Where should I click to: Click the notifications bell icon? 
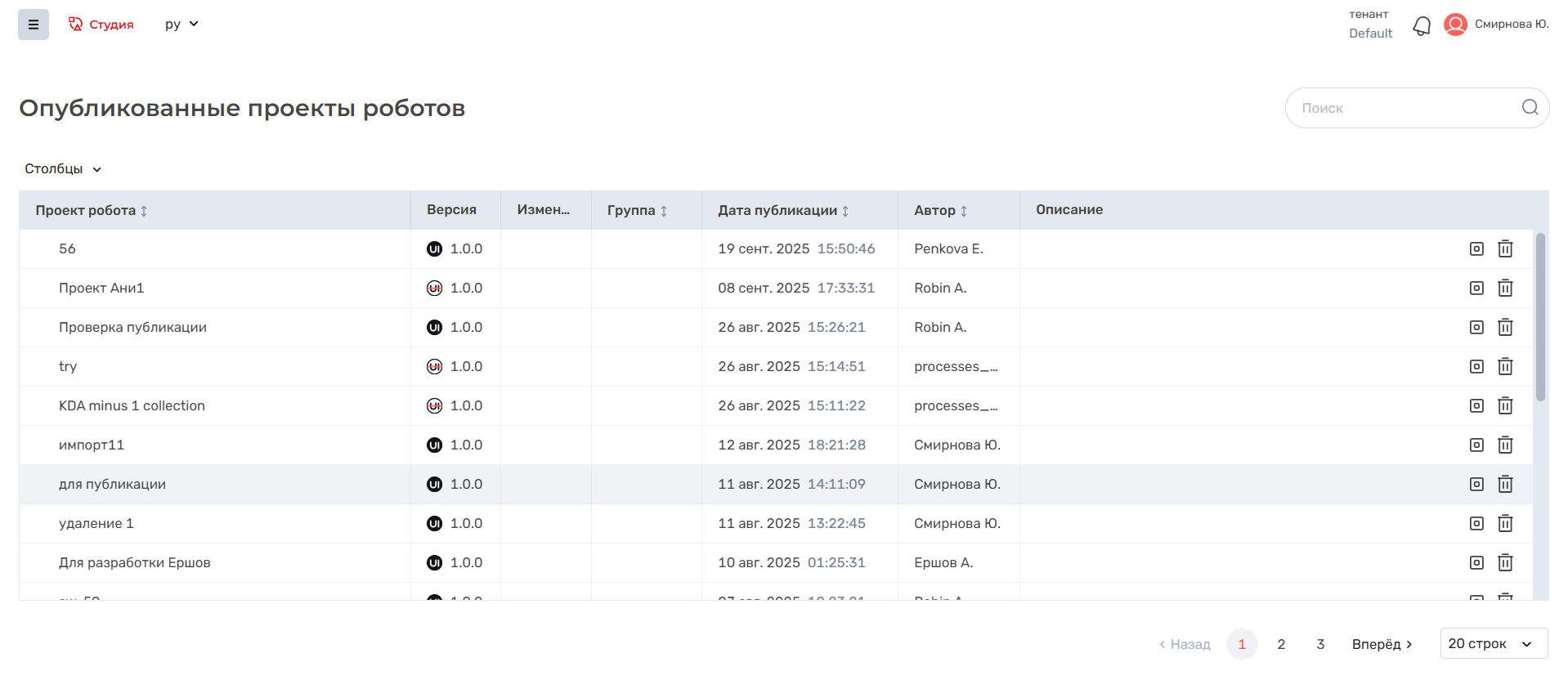1422,26
